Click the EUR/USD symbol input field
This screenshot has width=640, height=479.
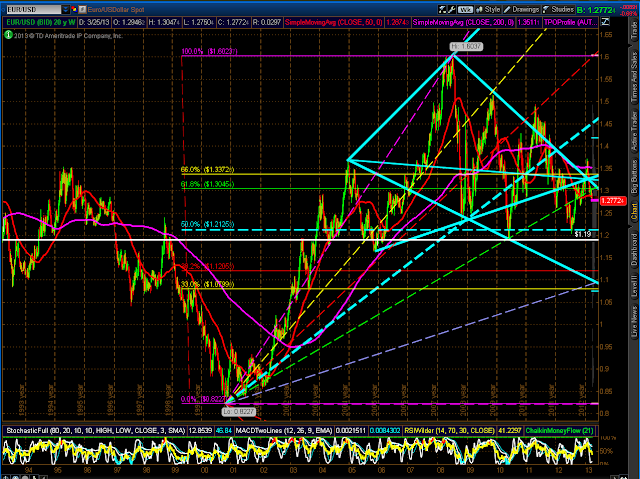click(x=33, y=9)
